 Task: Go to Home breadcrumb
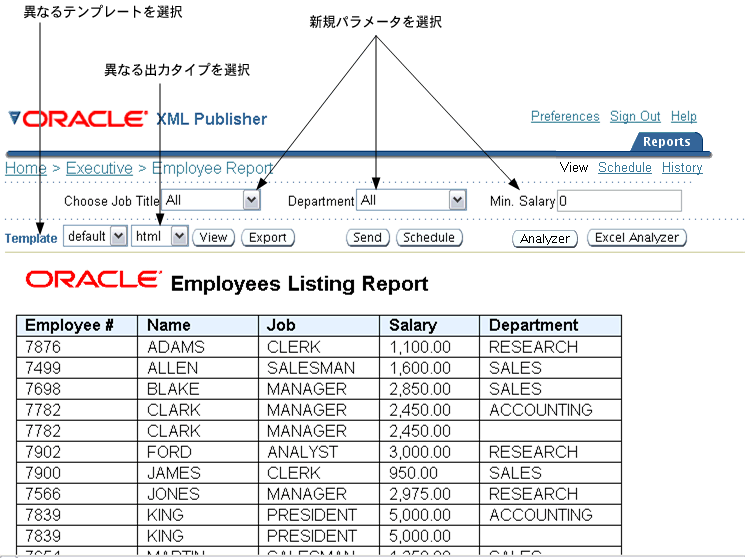click(26, 168)
